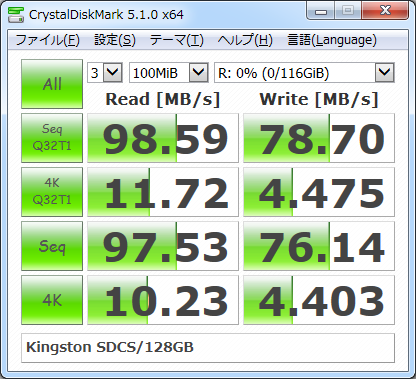416x379 pixels.
Task: Select the 98.59 Seq Q32T1 read result
Action: tap(163, 138)
